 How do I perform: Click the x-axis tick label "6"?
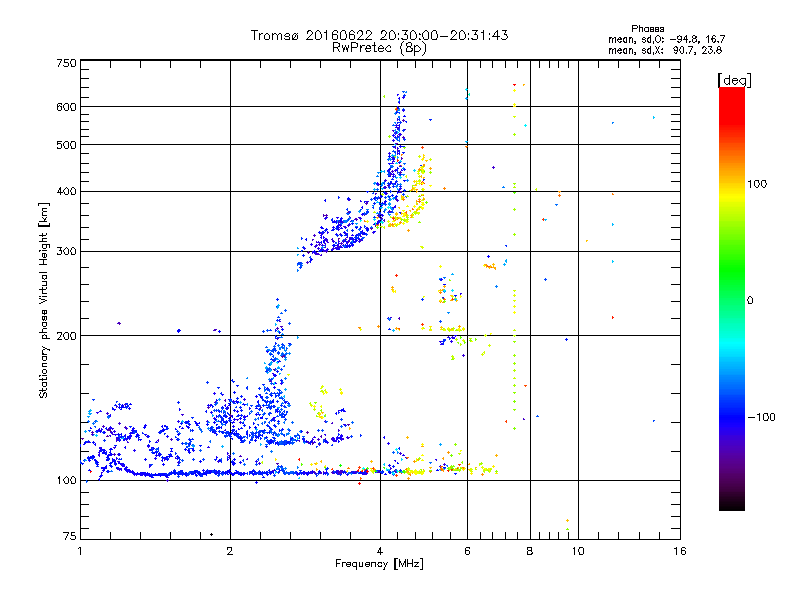click(x=467, y=551)
